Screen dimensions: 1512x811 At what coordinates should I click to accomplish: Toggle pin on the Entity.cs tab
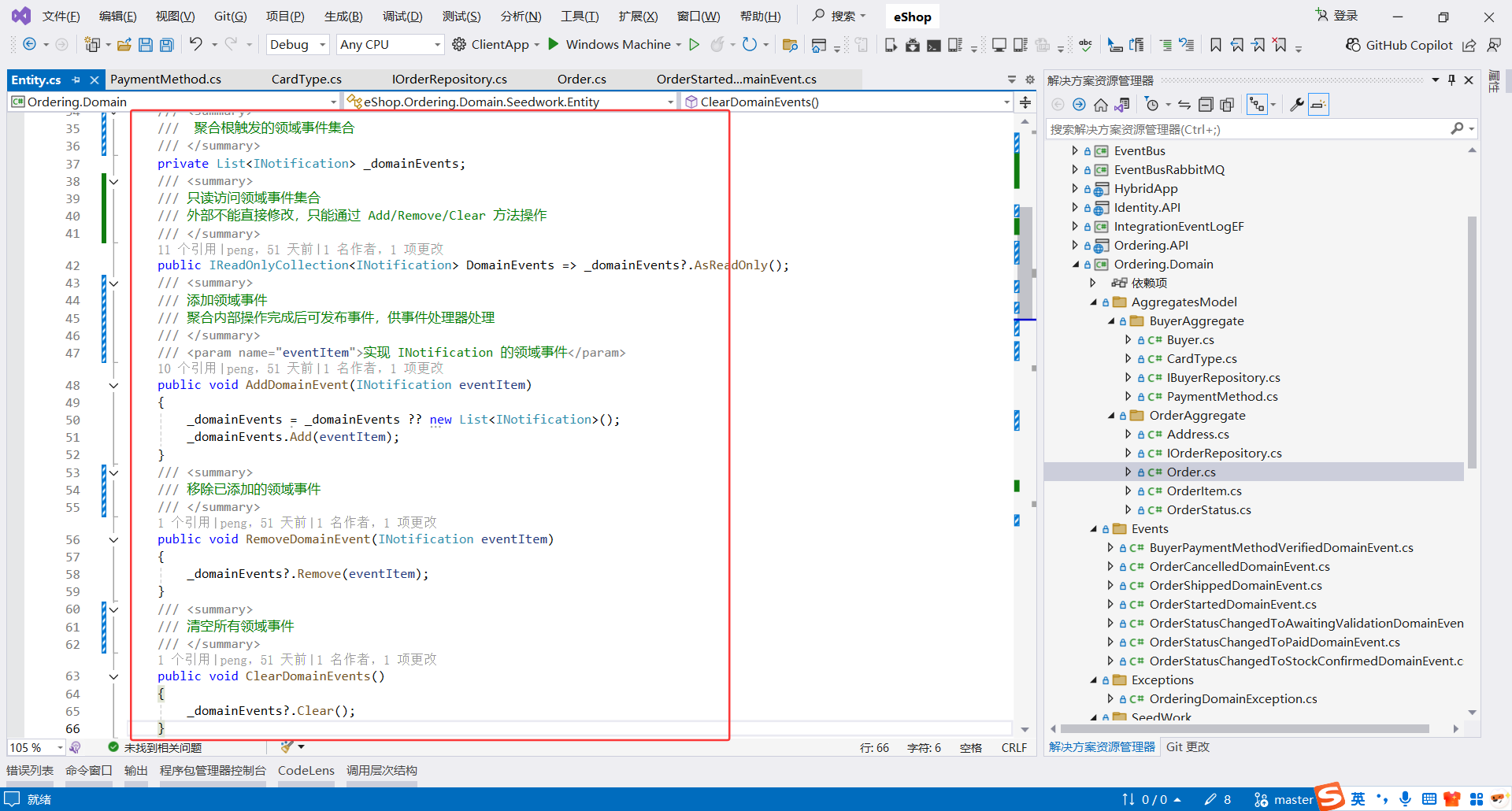(x=76, y=80)
